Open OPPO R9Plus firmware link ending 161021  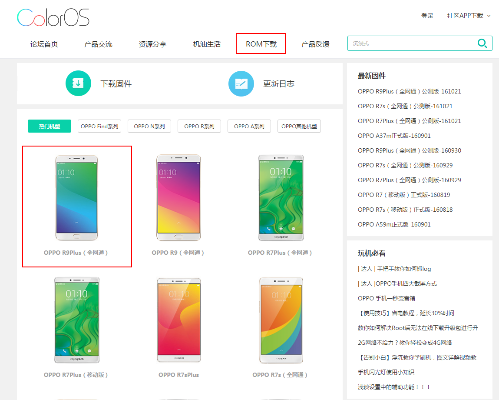point(409,91)
